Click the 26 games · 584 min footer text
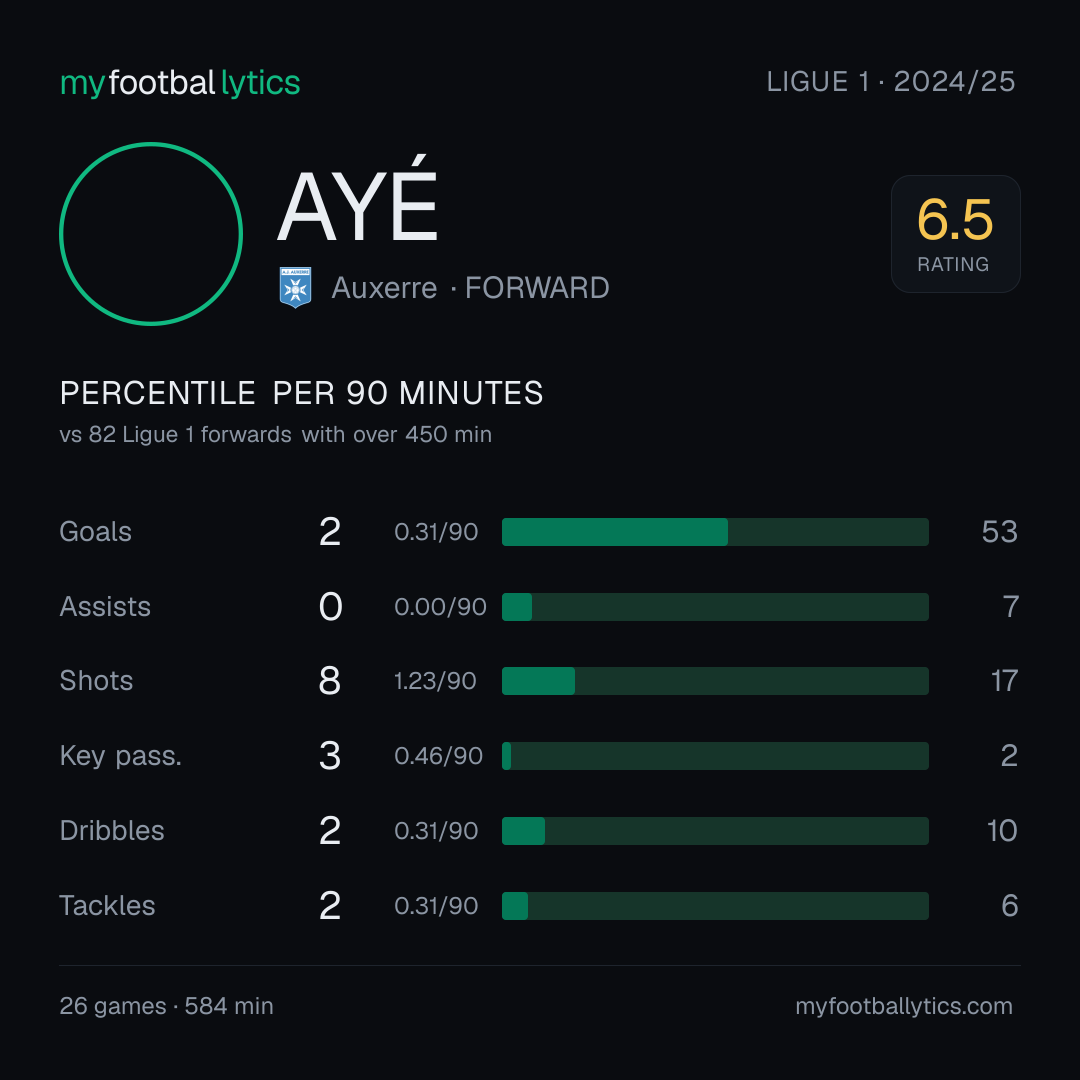1080x1080 pixels. [x=167, y=1006]
